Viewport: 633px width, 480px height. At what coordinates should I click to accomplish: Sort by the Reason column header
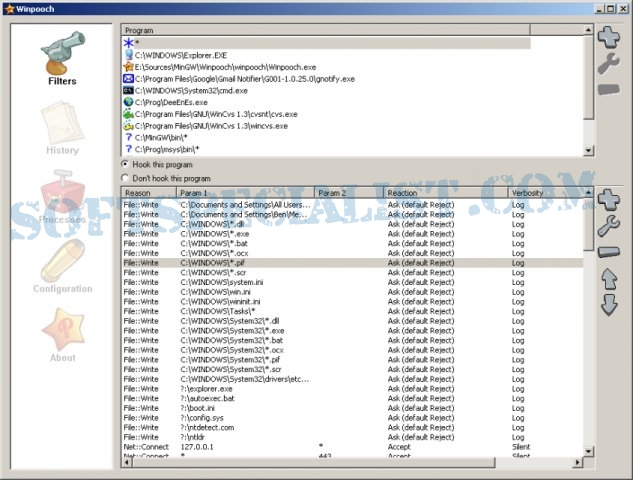pyautogui.click(x=149, y=193)
